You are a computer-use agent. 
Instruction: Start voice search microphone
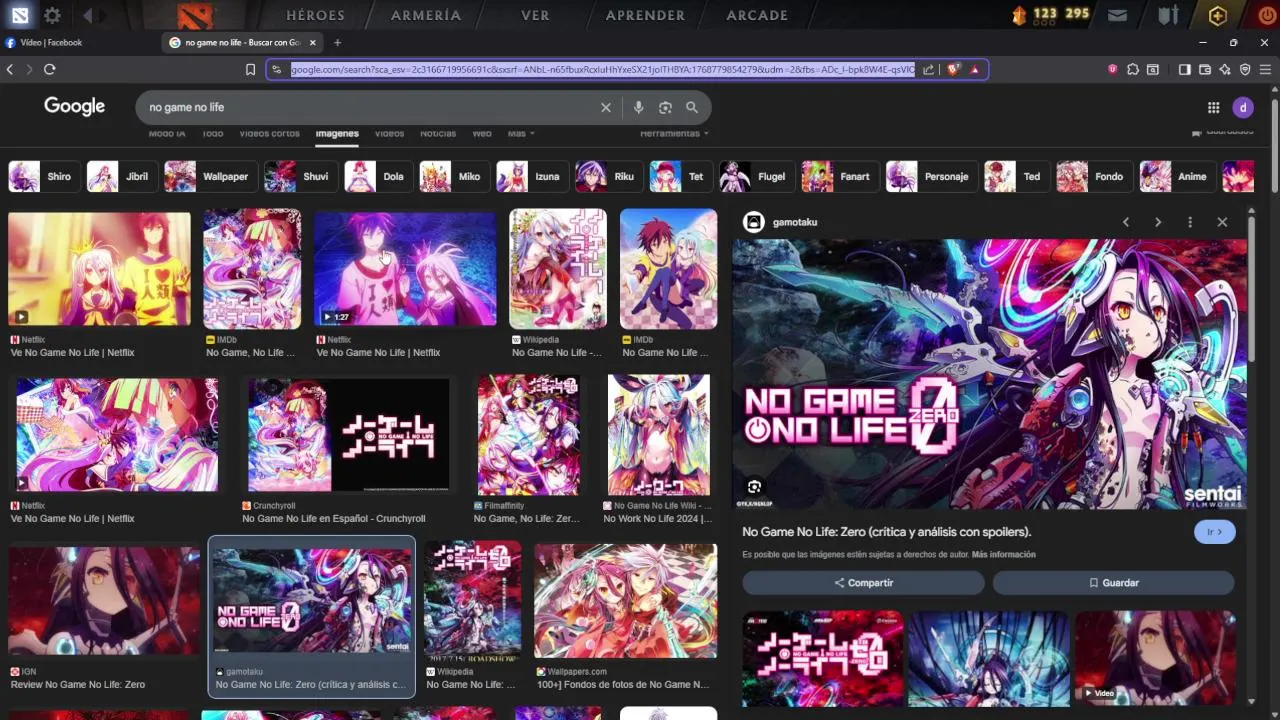638,107
